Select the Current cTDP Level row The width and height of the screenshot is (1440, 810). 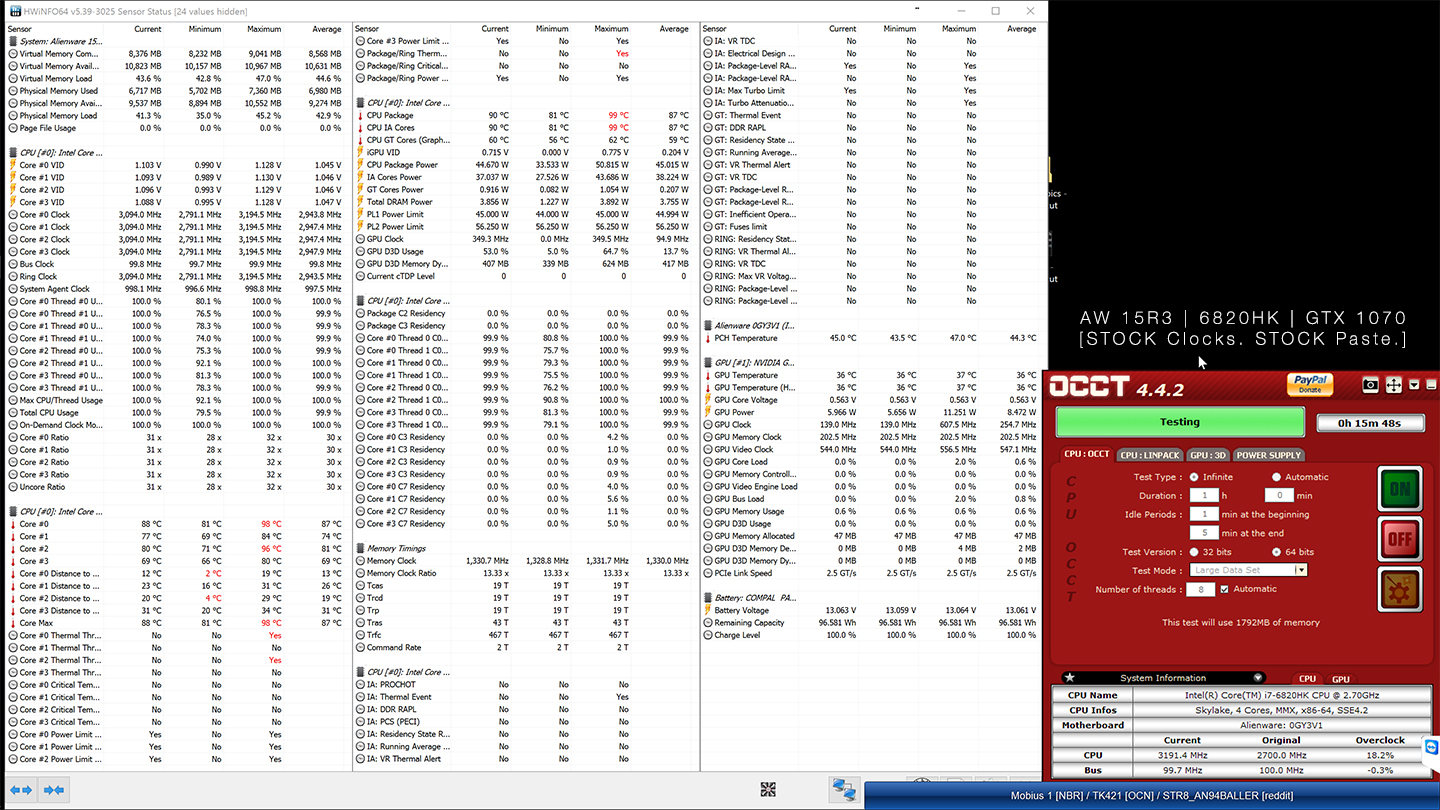(x=524, y=276)
